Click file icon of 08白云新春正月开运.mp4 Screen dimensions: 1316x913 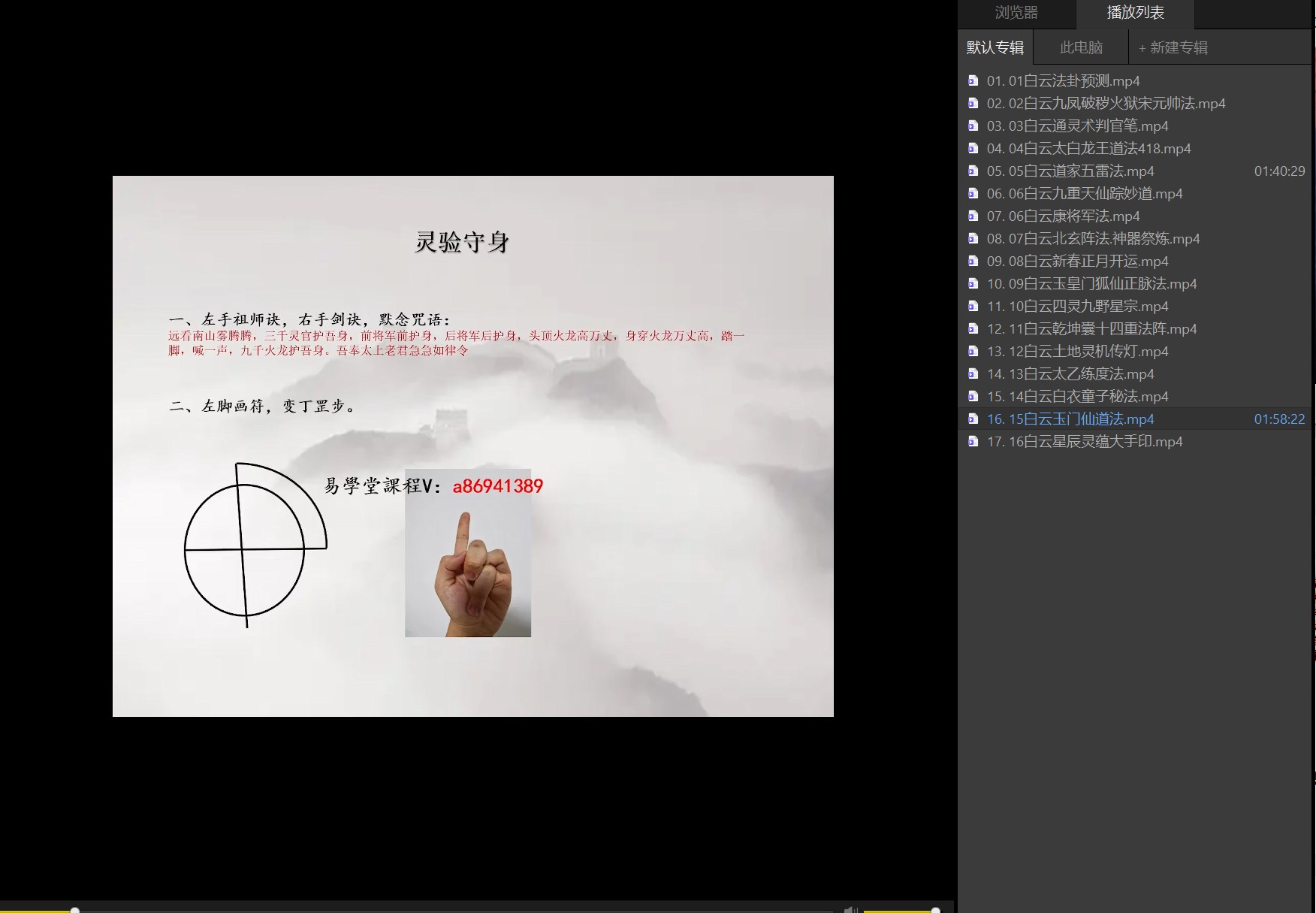(973, 262)
